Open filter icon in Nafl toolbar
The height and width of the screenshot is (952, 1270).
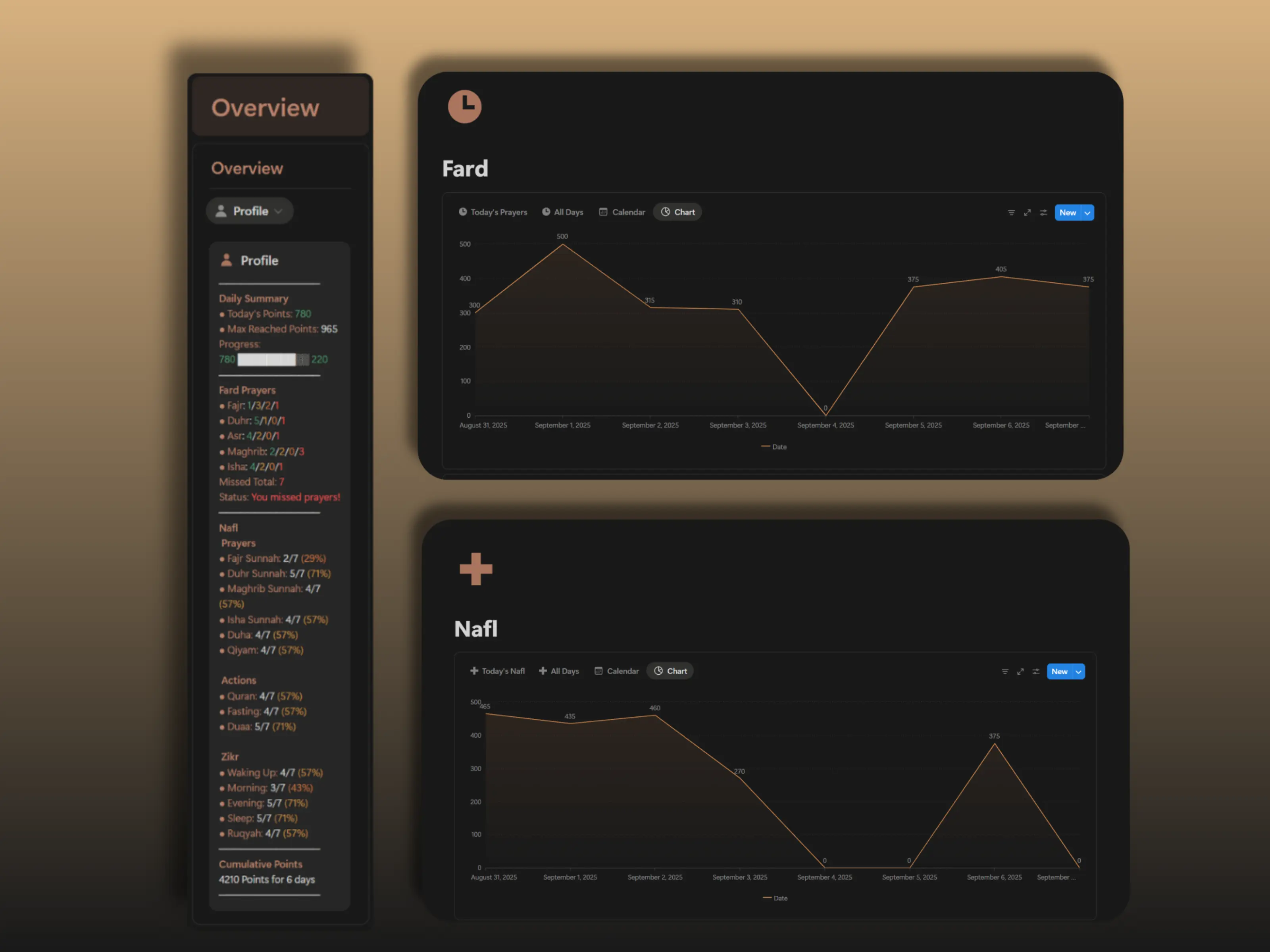pyautogui.click(x=1005, y=672)
